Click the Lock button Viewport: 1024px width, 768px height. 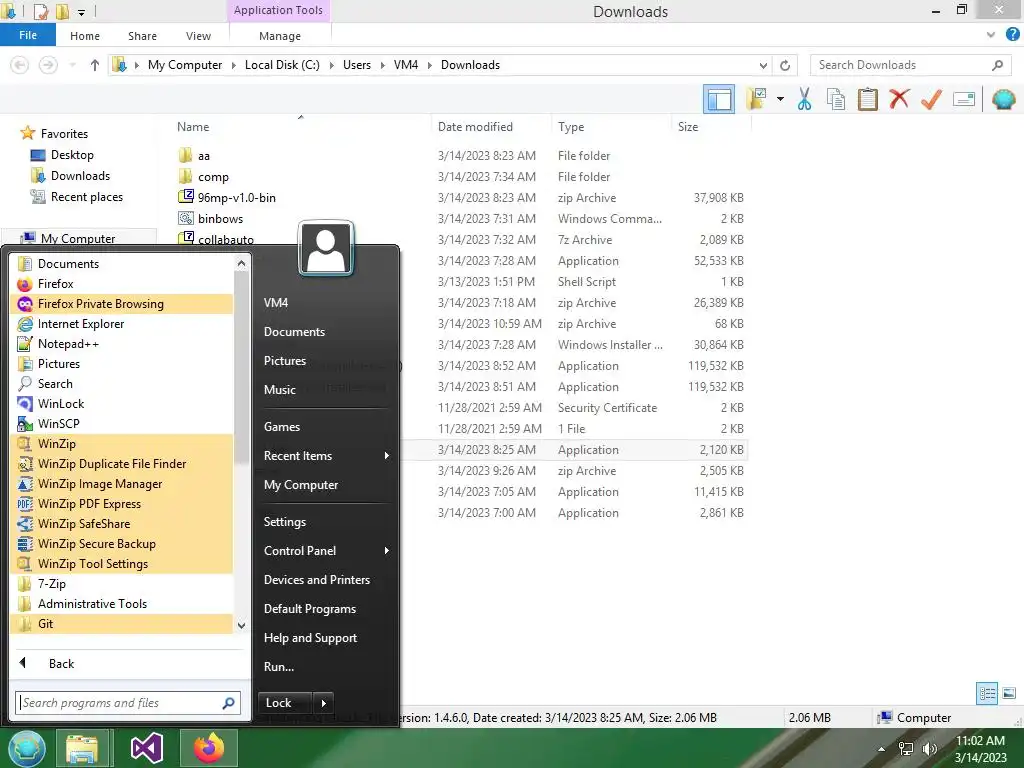285,703
